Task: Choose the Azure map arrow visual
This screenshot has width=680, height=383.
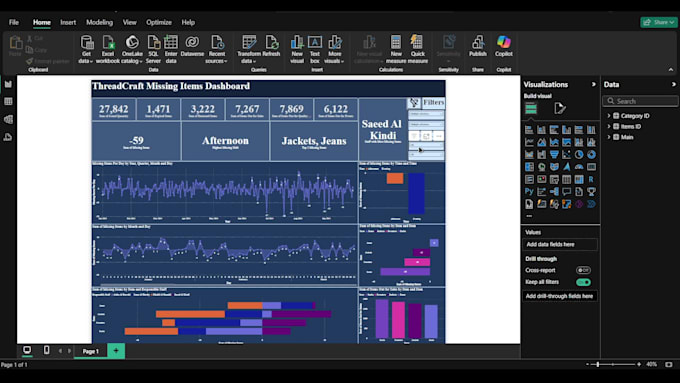Action: point(566,167)
